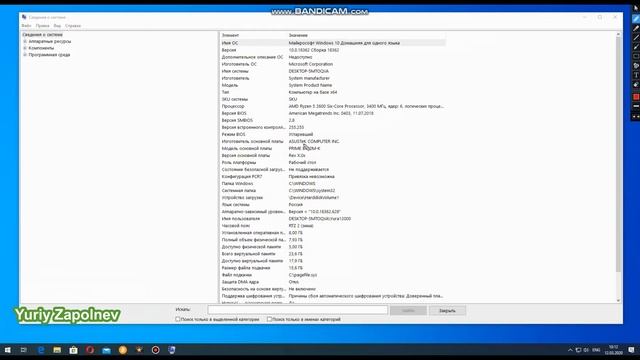Screen dimensions: 640x360
Task: Pick the pencil tool in drawing bar
Action: coord(636,28)
